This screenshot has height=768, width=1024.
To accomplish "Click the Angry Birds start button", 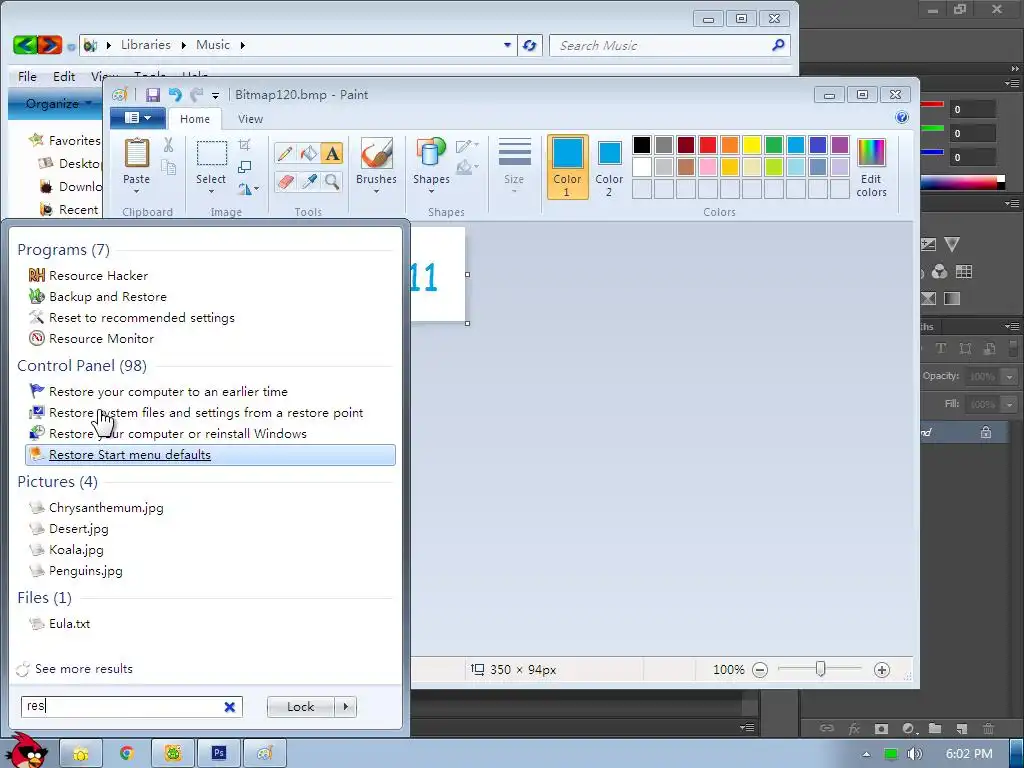I will pyautogui.click(x=27, y=751).
